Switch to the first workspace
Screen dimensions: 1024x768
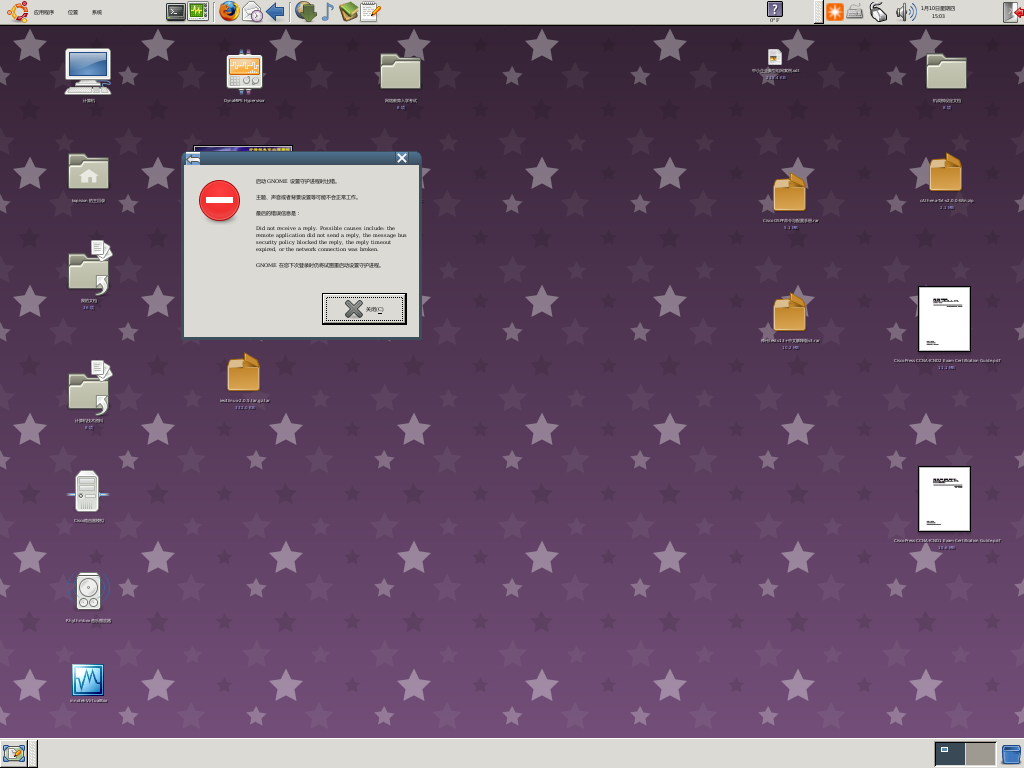point(950,754)
